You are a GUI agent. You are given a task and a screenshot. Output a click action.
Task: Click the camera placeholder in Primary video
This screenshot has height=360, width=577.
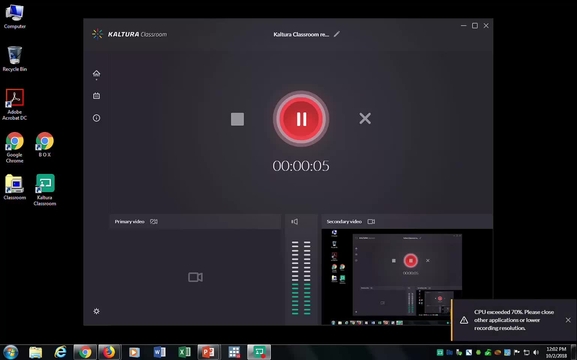(195, 277)
